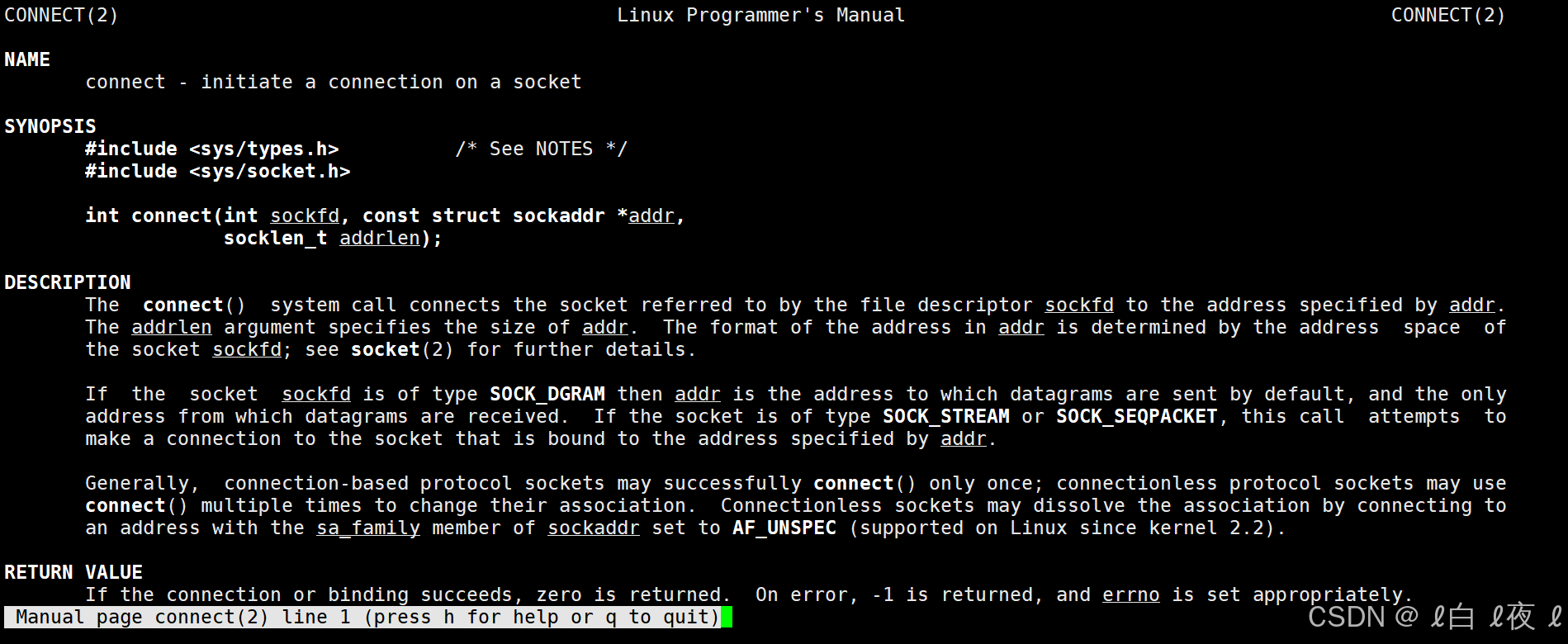Click the green terminal cursor block
Screen dimensions: 1568x644
[x=727, y=617]
